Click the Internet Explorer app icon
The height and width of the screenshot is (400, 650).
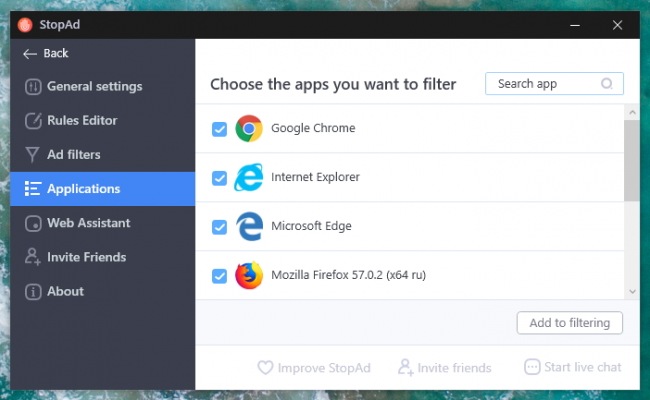tap(249, 177)
